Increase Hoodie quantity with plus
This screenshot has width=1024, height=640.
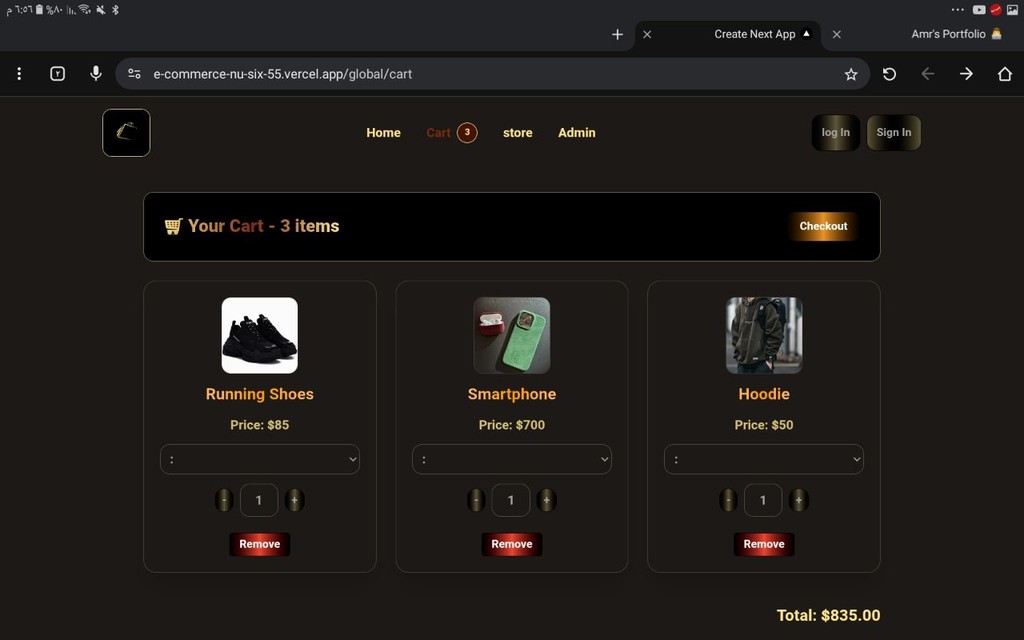799,500
